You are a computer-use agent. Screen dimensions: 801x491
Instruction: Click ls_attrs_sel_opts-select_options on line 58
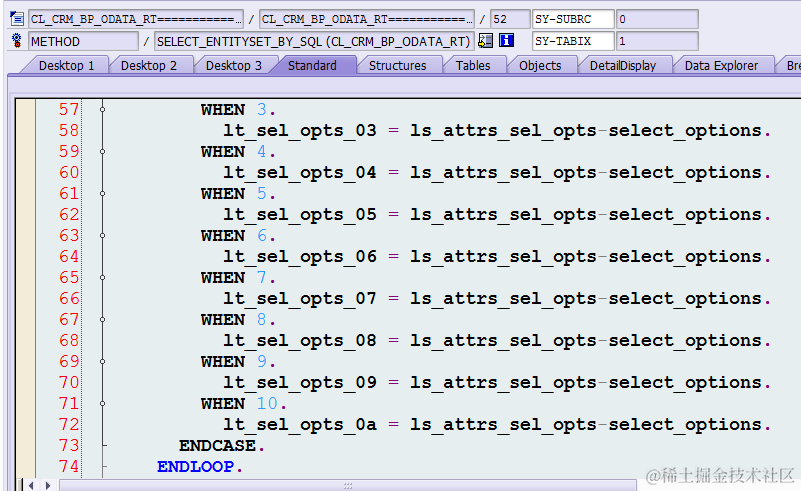point(586,131)
